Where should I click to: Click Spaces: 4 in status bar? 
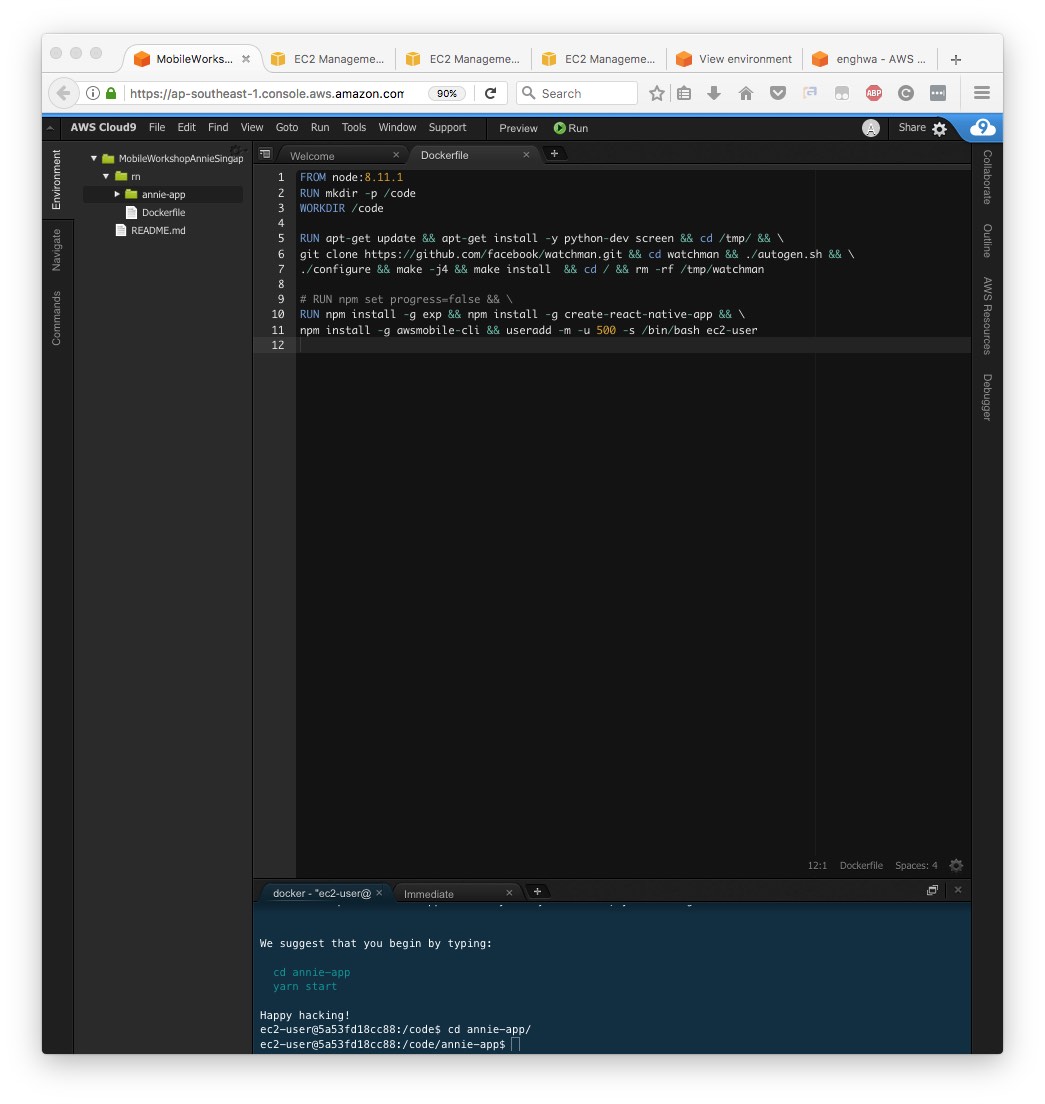[x=915, y=865]
